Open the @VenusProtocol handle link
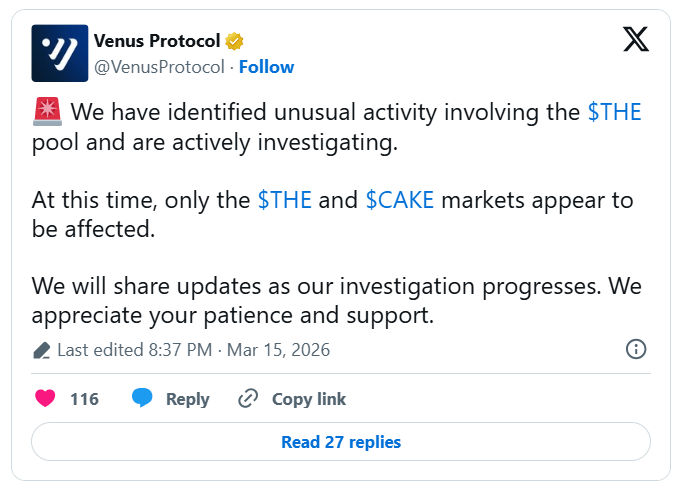 (x=159, y=67)
